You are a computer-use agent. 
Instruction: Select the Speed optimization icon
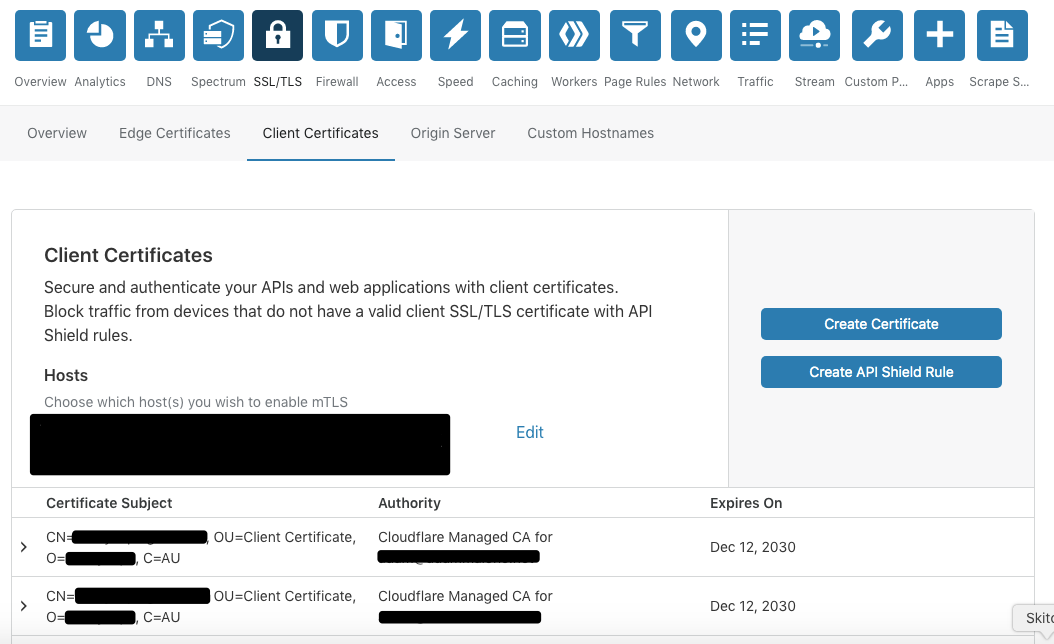(454, 34)
